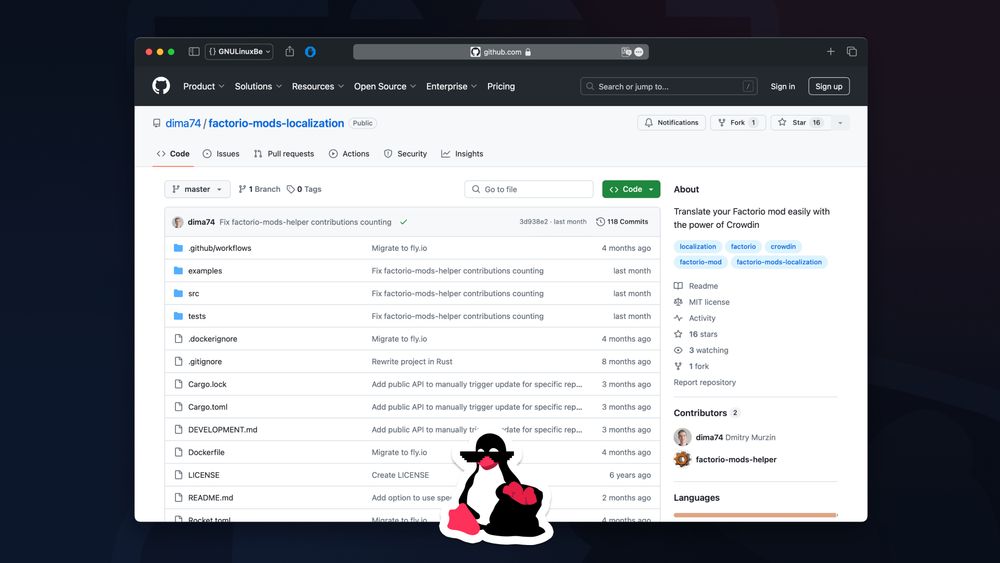Open the DEVELOPMENT.md file
This screenshot has width=1000, height=563.
[x=223, y=429]
